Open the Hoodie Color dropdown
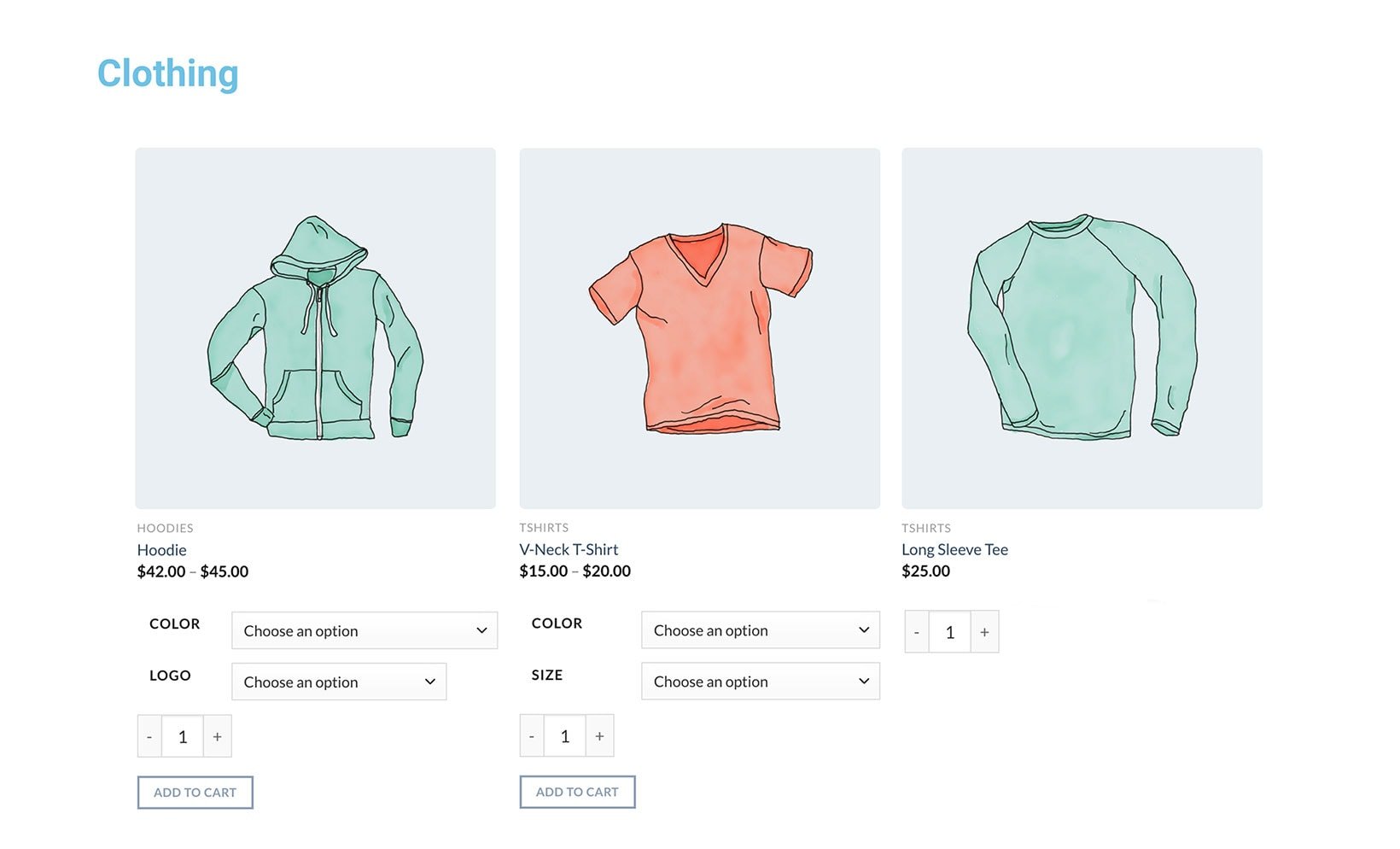1400x849 pixels. pyautogui.click(x=364, y=630)
